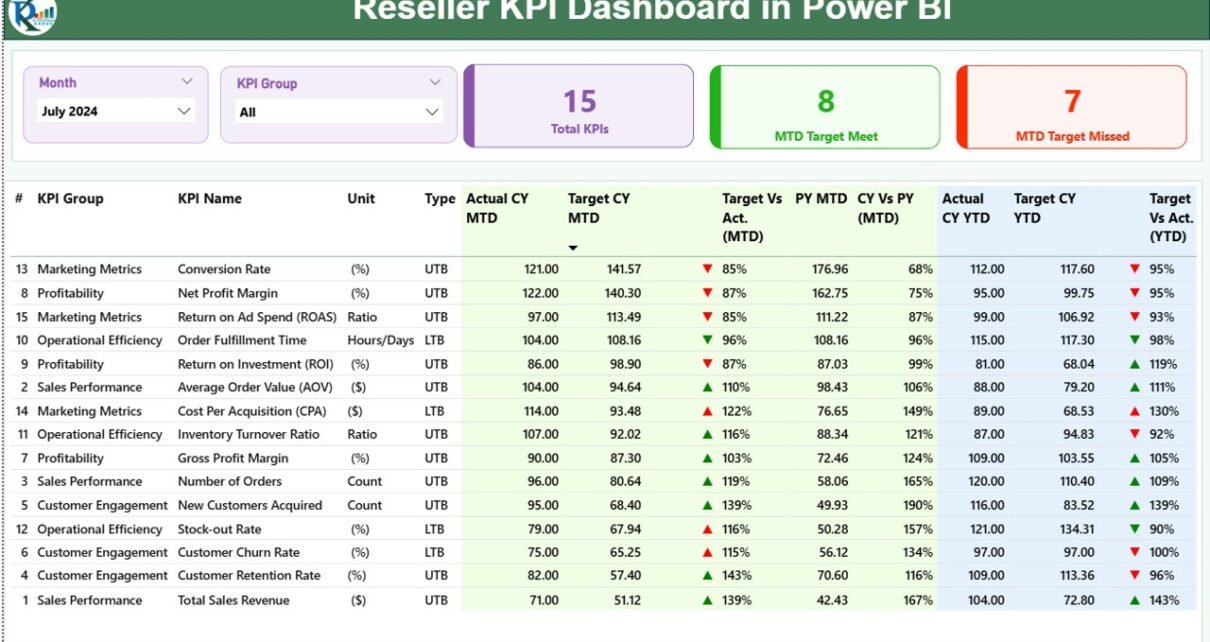Open the July 2024 month dropdown
Image resolution: width=1210 pixels, height=642 pixels.
point(183,111)
